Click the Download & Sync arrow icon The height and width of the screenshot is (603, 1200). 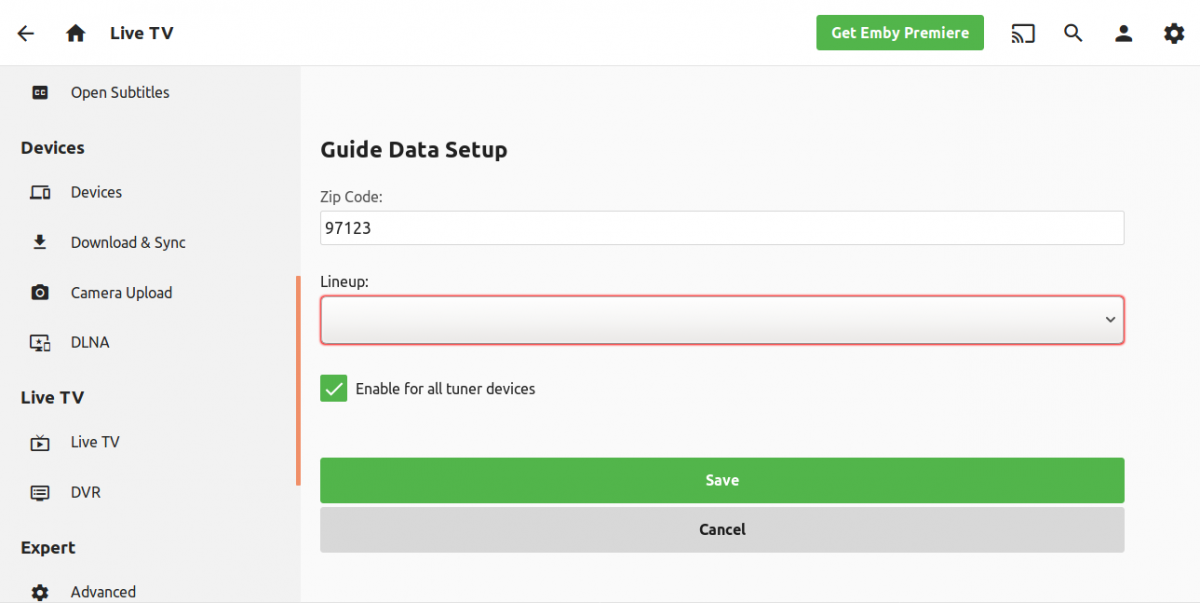click(40, 242)
